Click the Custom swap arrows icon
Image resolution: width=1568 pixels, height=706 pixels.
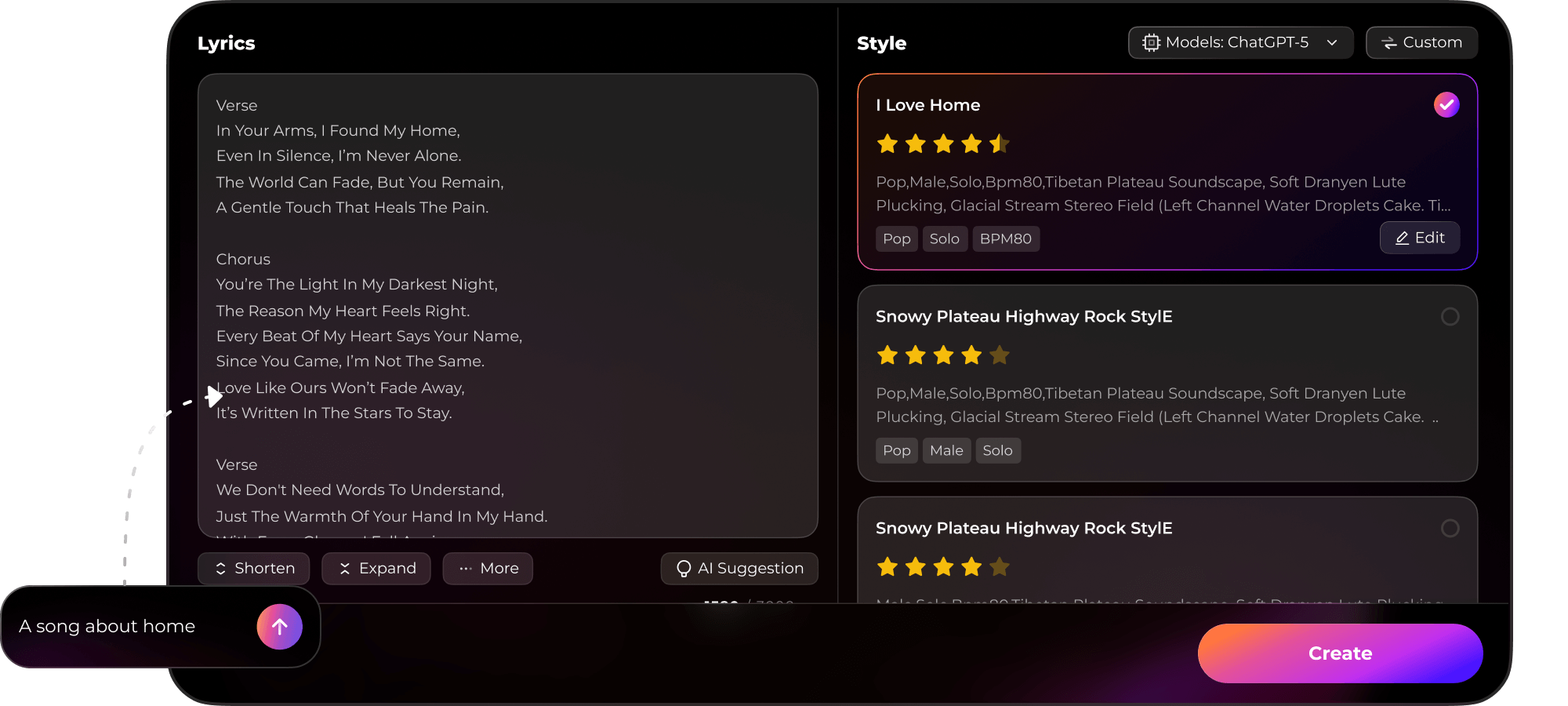[x=1389, y=43]
